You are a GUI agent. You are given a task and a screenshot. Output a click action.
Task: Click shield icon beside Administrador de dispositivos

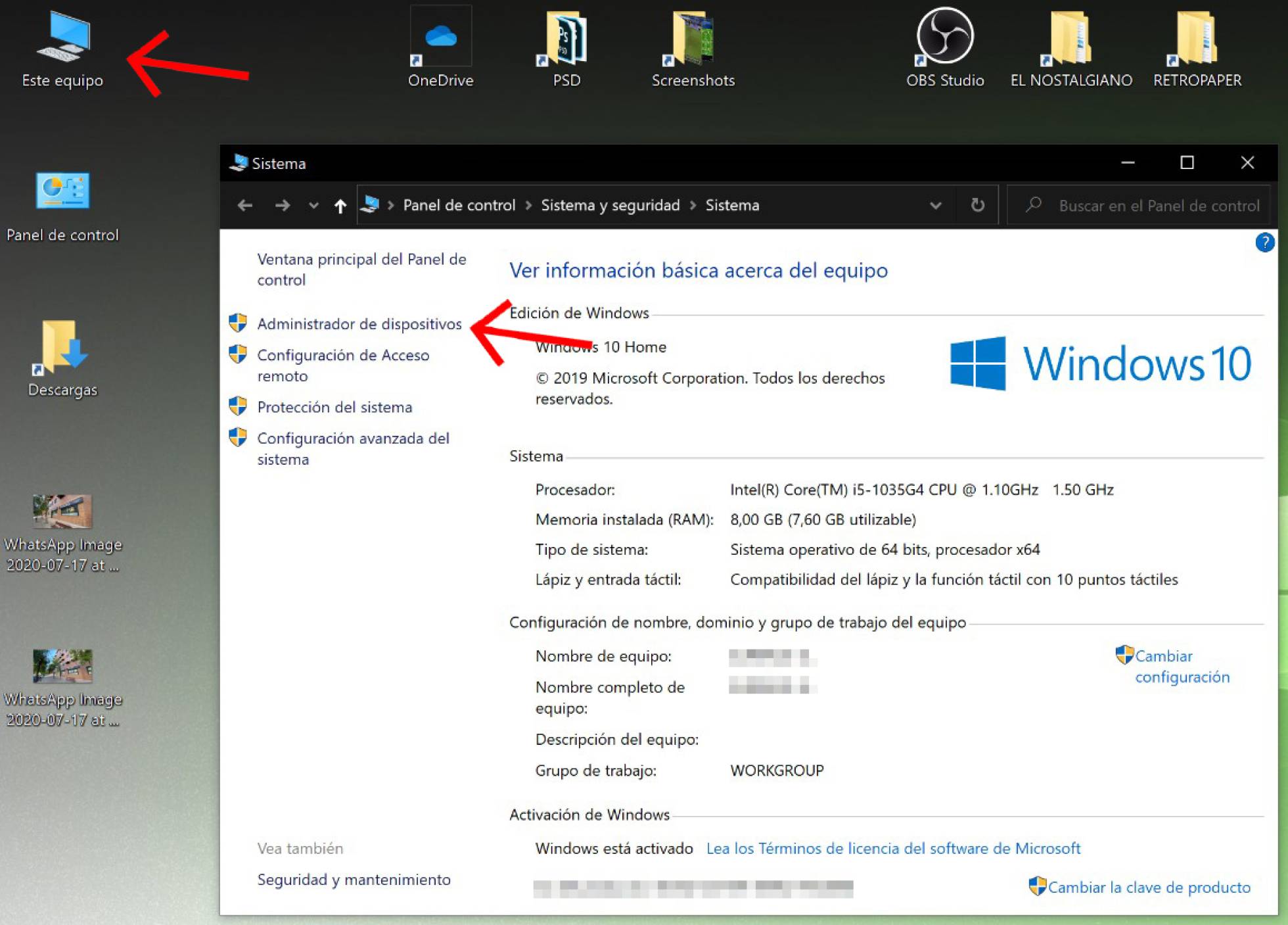238,323
